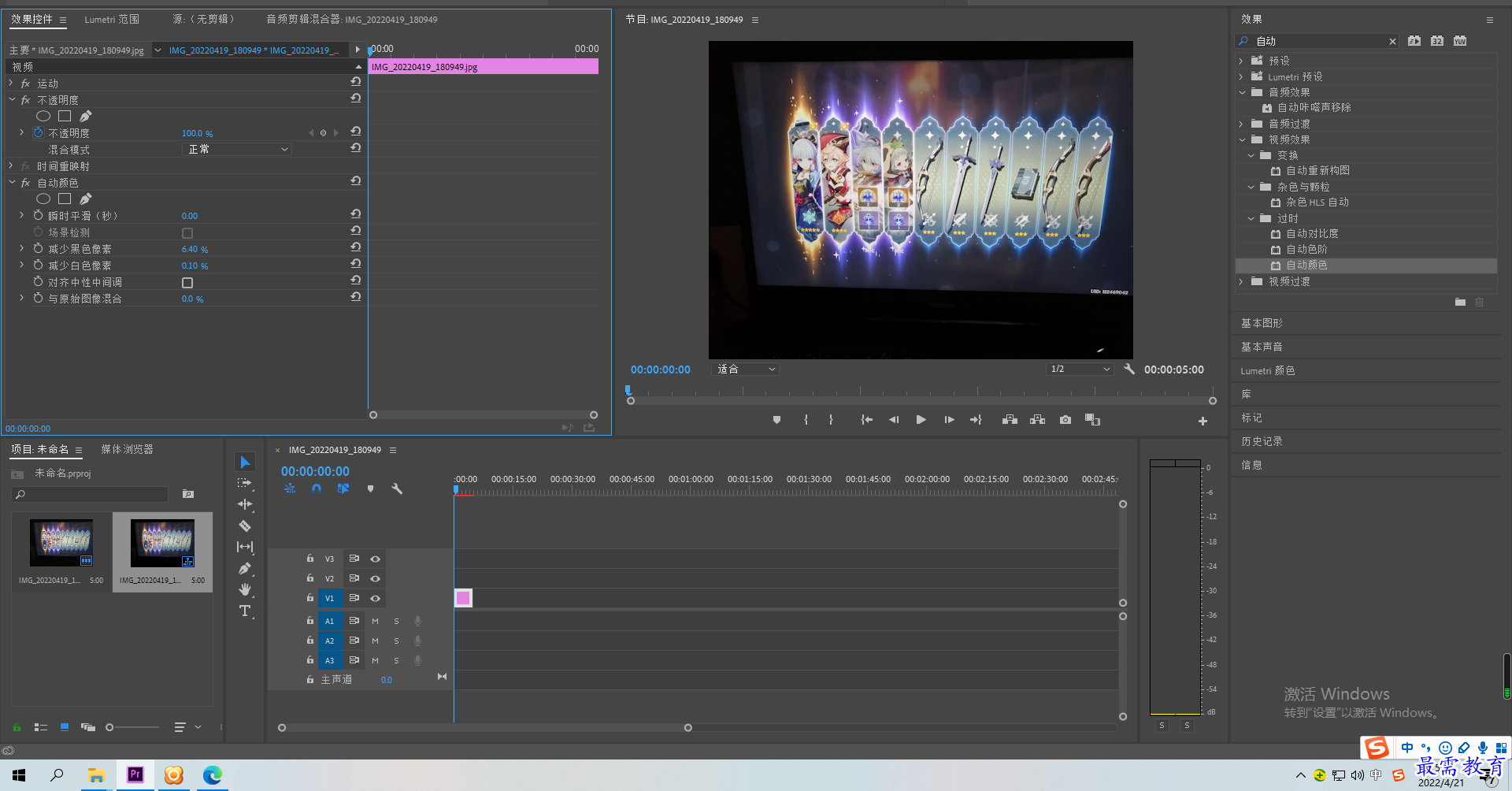Viewport: 1512px width, 791px height.
Task: Enable snap neutral midtones checkbox
Action: (x=187, y=283)
